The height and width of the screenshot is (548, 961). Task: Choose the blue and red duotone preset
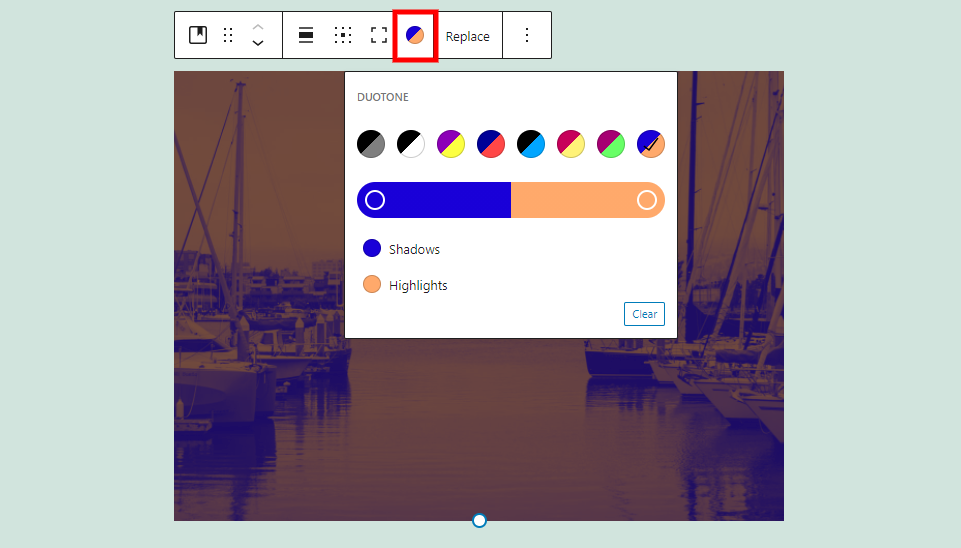point(491,144)
